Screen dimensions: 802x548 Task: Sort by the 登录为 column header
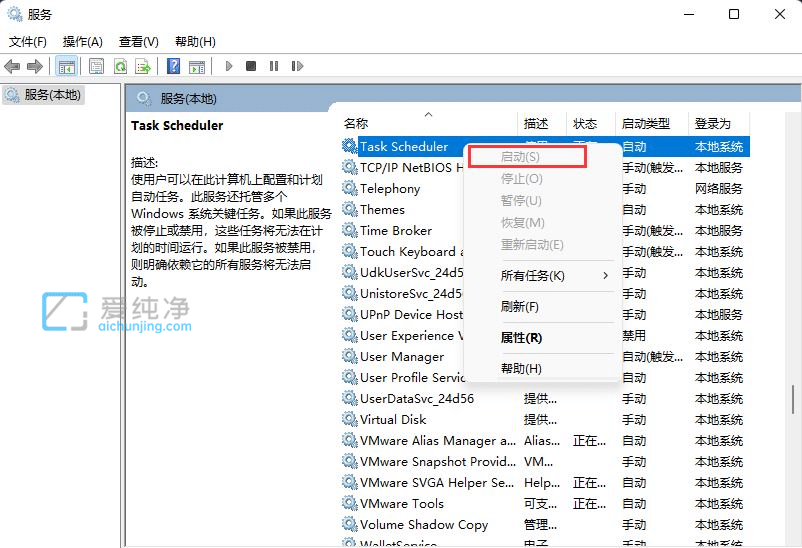(719, 123)
